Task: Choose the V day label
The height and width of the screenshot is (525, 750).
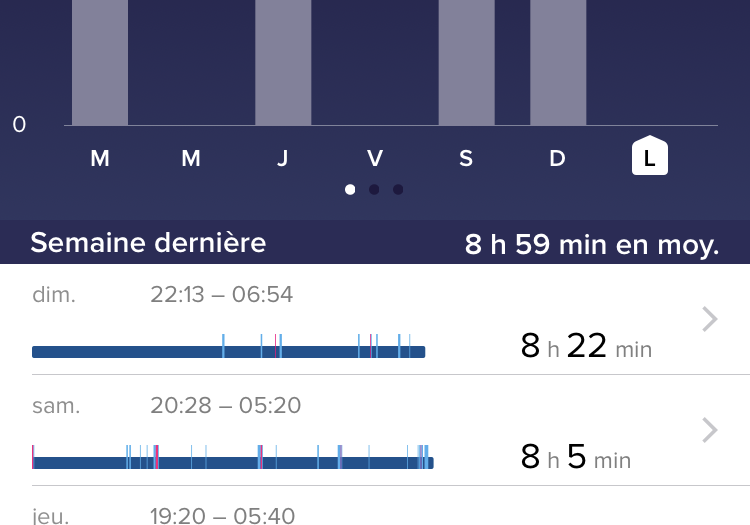Action: 375,158
